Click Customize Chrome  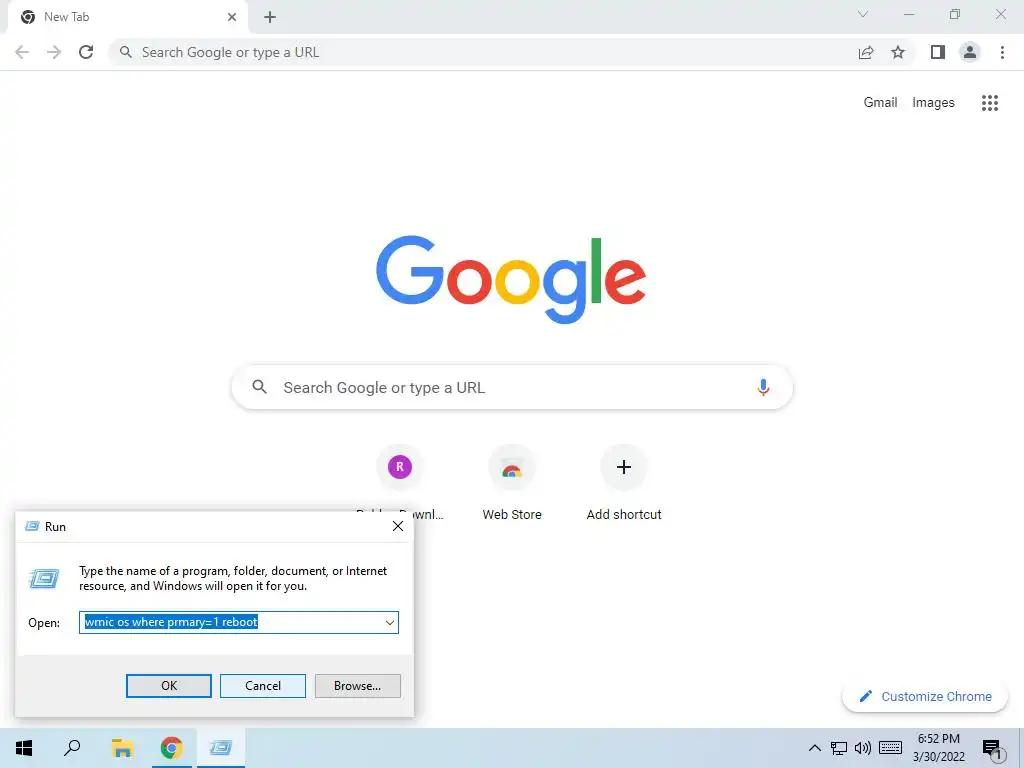coord(925,696)
